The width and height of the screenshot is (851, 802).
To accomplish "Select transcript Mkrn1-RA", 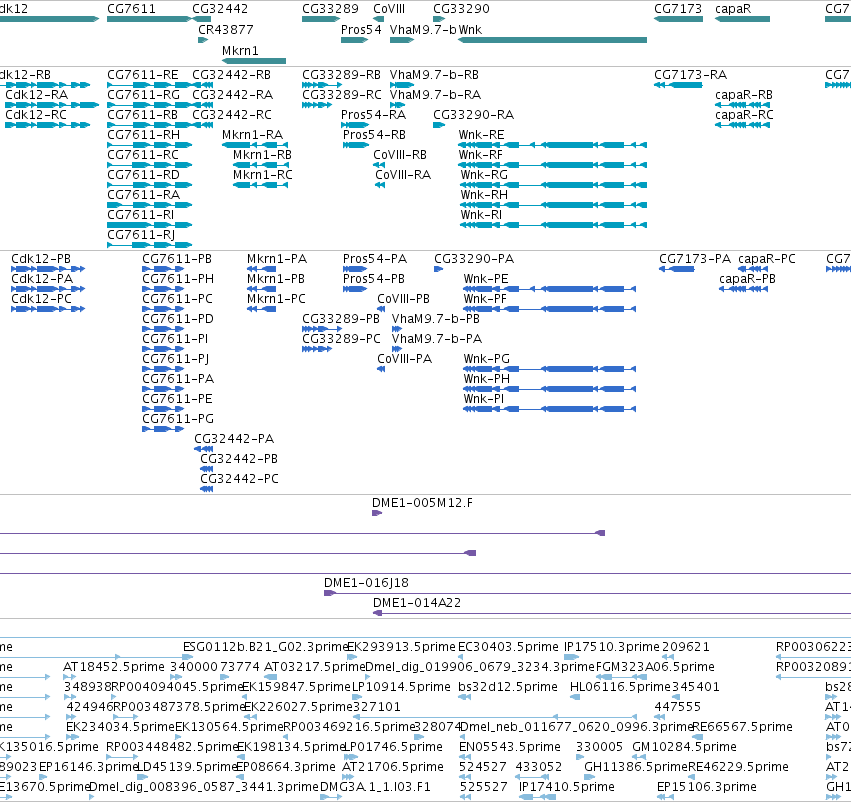I will coord(252,135).
